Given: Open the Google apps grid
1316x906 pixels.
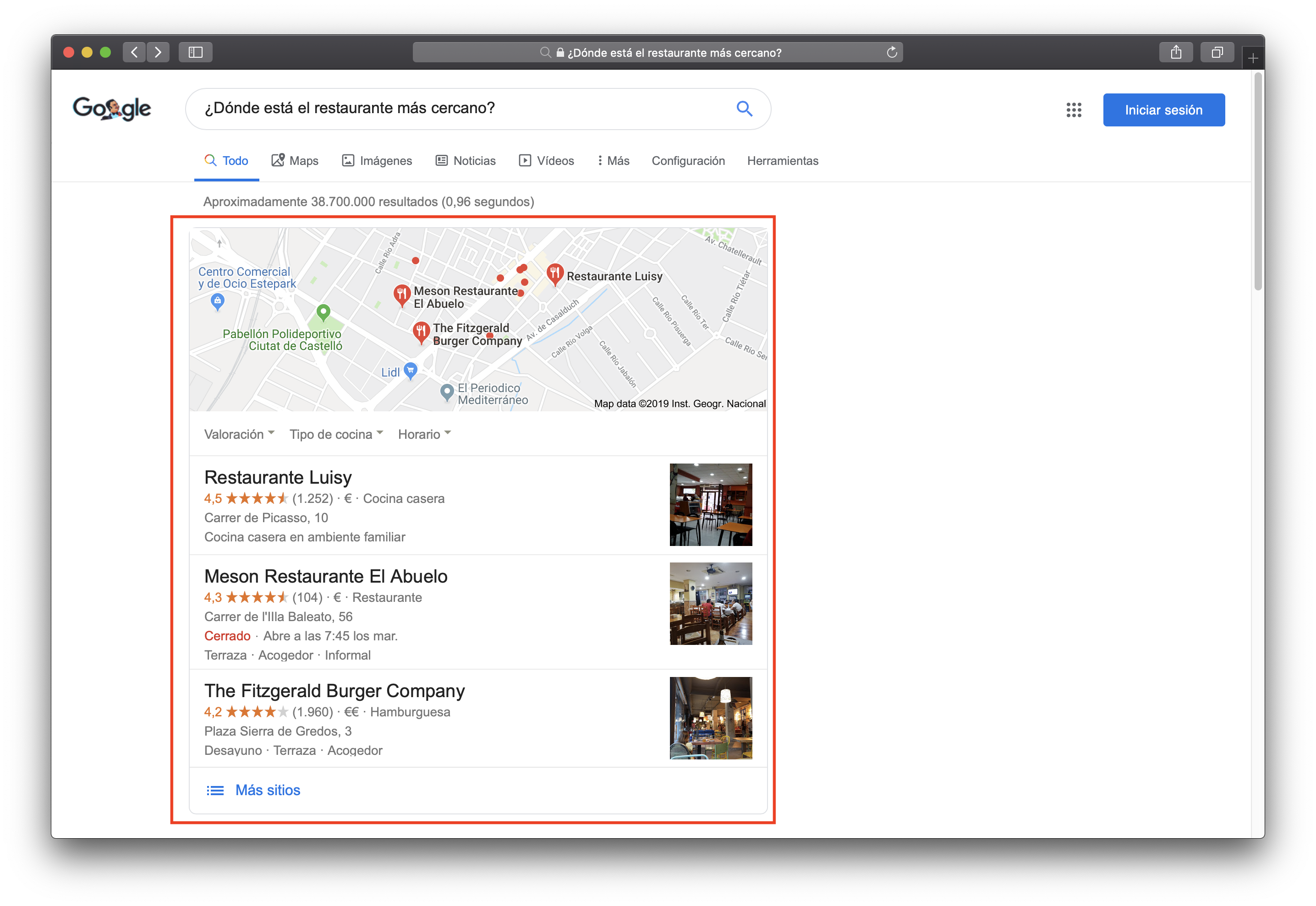Looking at the screenshot, I should click(x=1074, y=109).
